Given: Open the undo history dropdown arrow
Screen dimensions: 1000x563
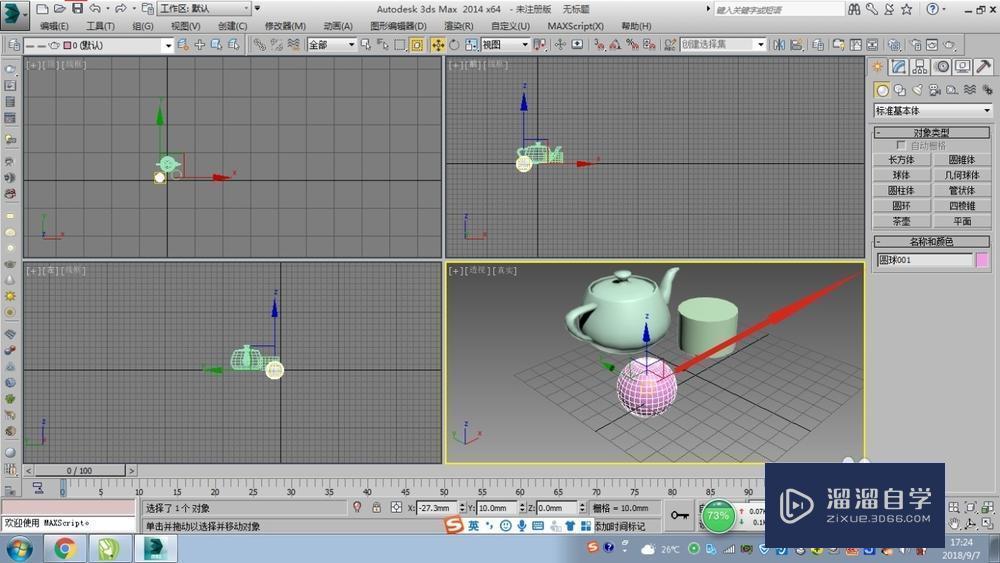Looking at the screenshot, I should pos(107,9).
